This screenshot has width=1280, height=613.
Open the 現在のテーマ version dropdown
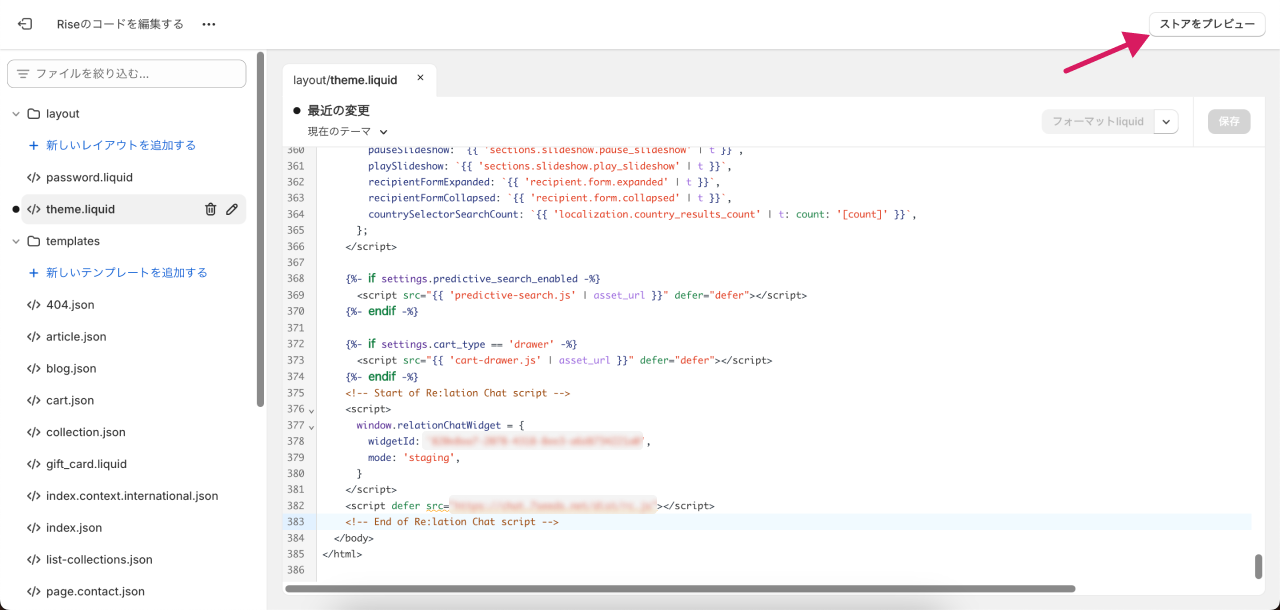pyautogui.click(x=348, y=131)
